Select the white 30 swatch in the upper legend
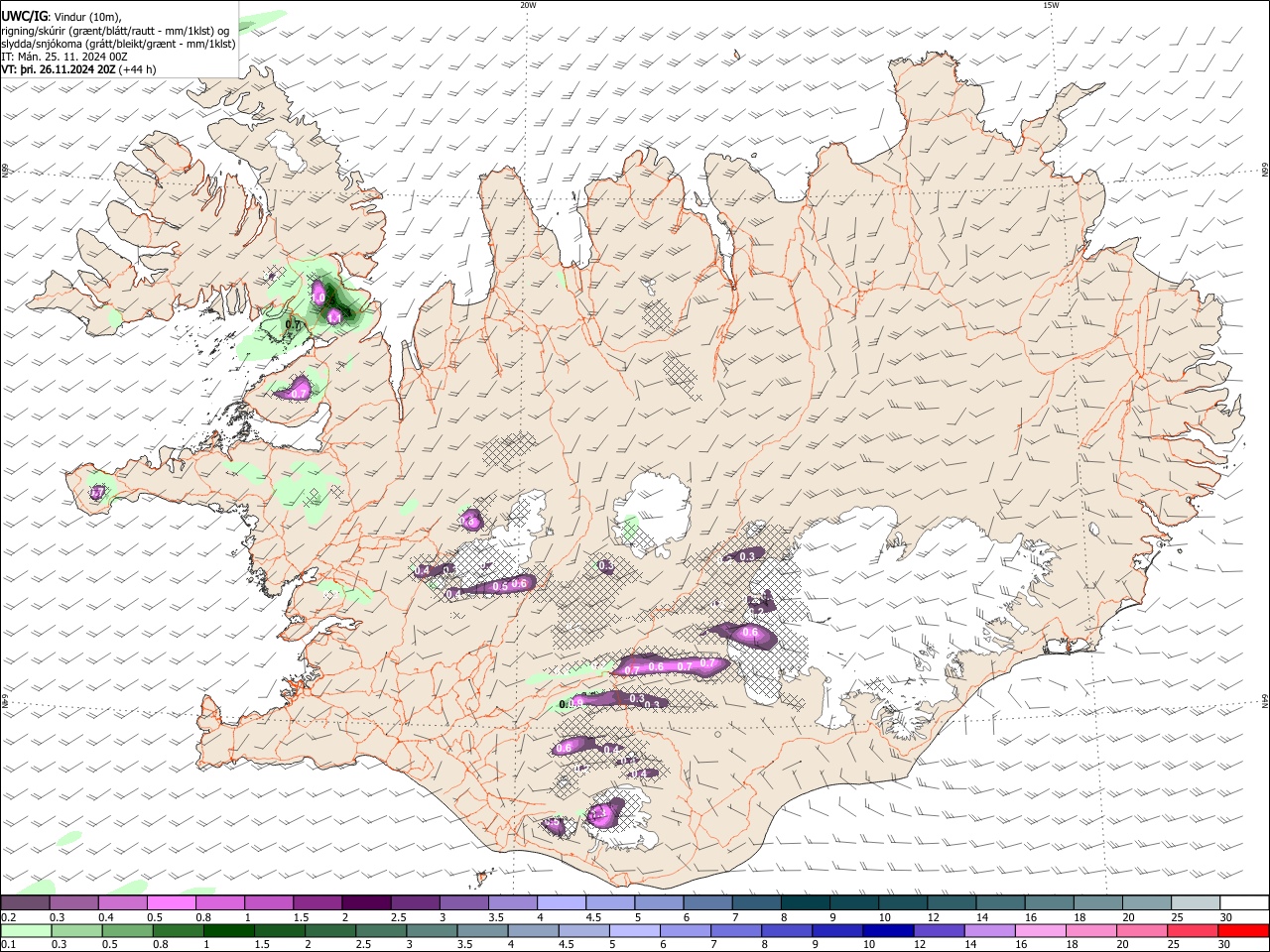 coord(1244,902)
